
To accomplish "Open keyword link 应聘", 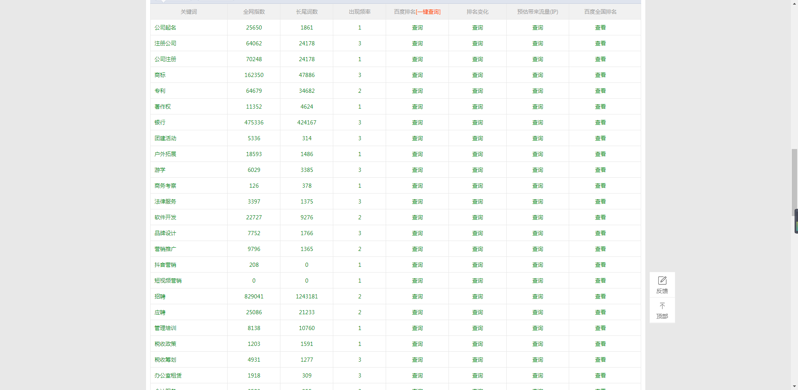I will point(160,312).
